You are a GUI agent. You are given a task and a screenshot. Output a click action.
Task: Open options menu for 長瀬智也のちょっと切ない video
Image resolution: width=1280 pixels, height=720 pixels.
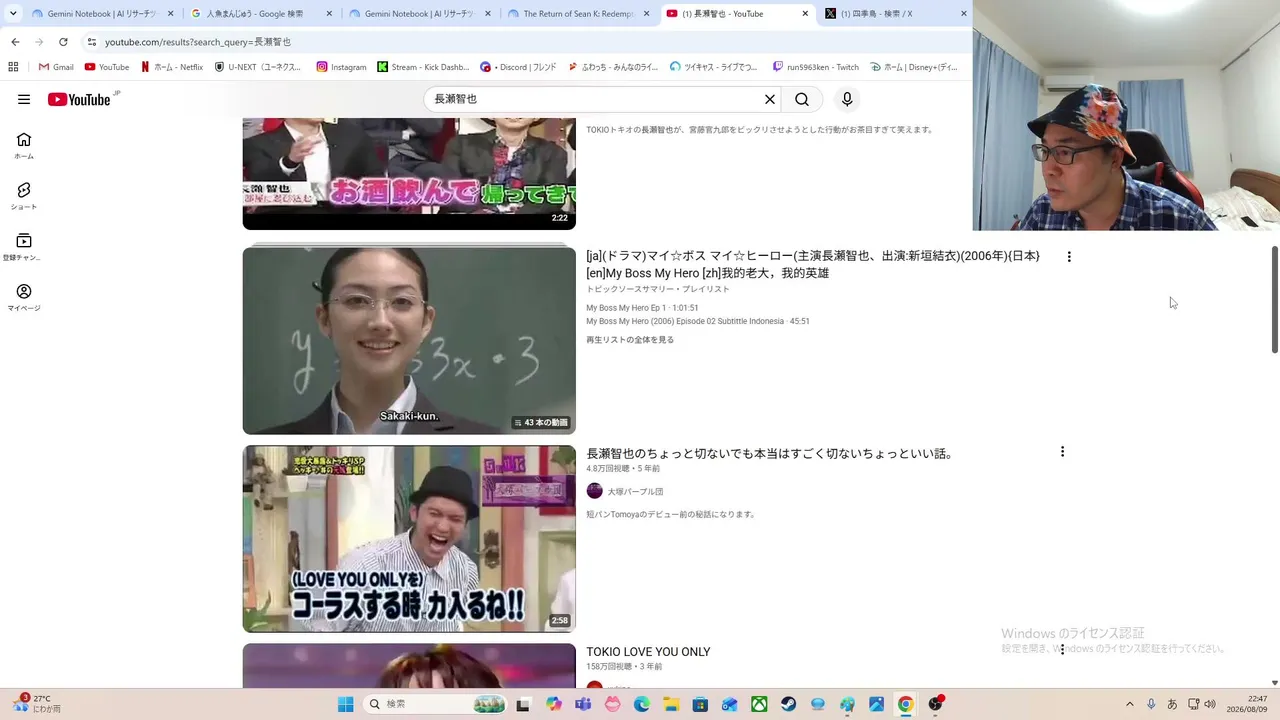(1062, 452)
